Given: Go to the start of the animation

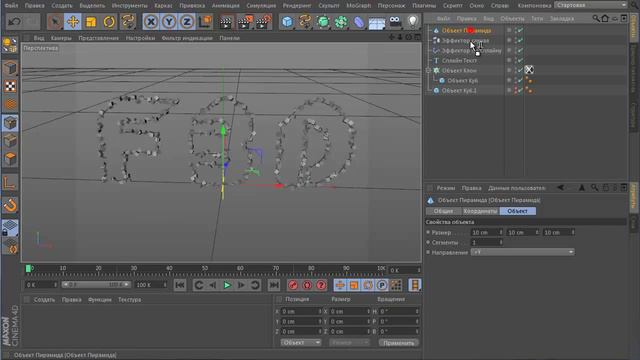Looking at the screenshot, I should coord(180,285).
